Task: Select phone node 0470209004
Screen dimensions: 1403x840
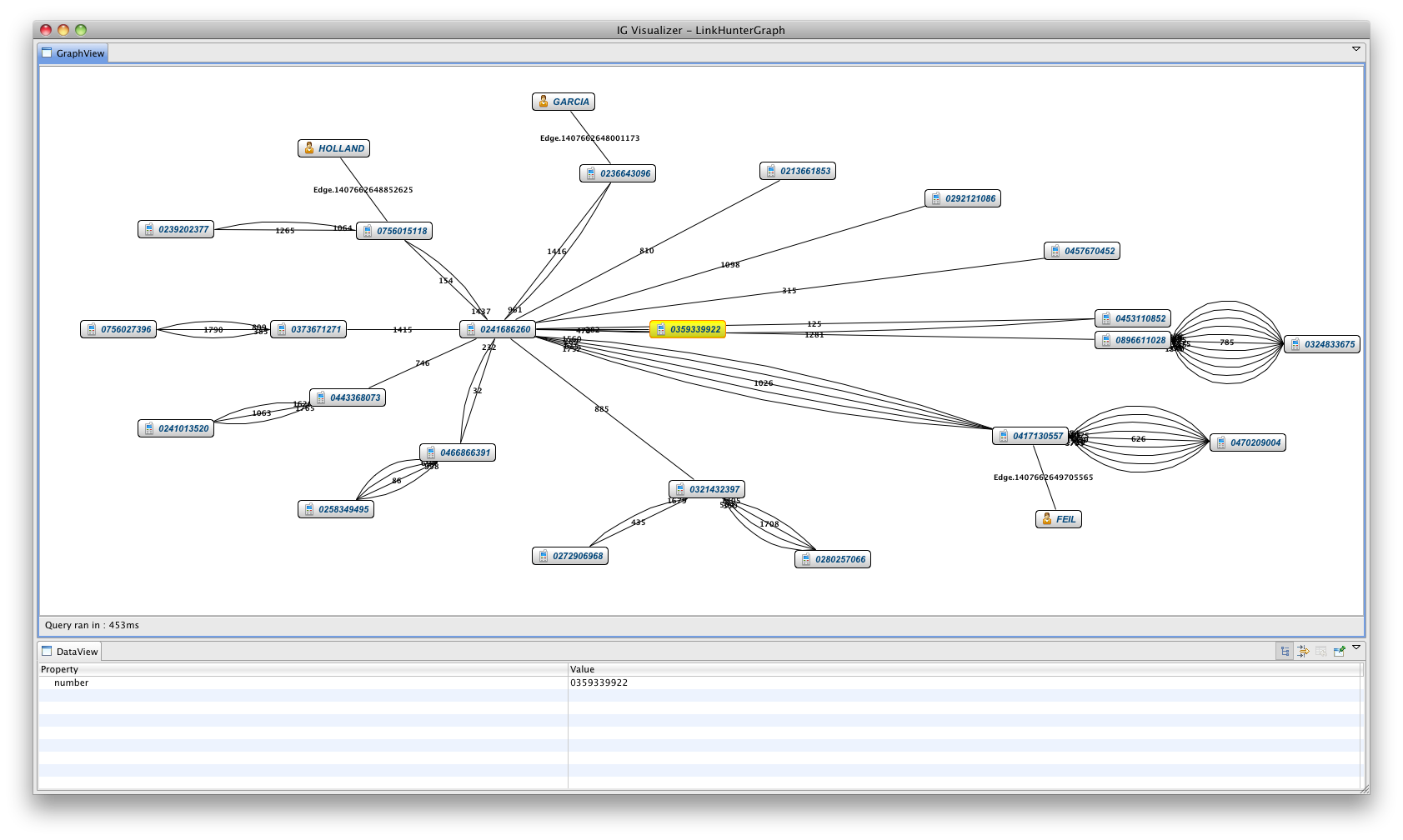Action: click(1248, 442)
